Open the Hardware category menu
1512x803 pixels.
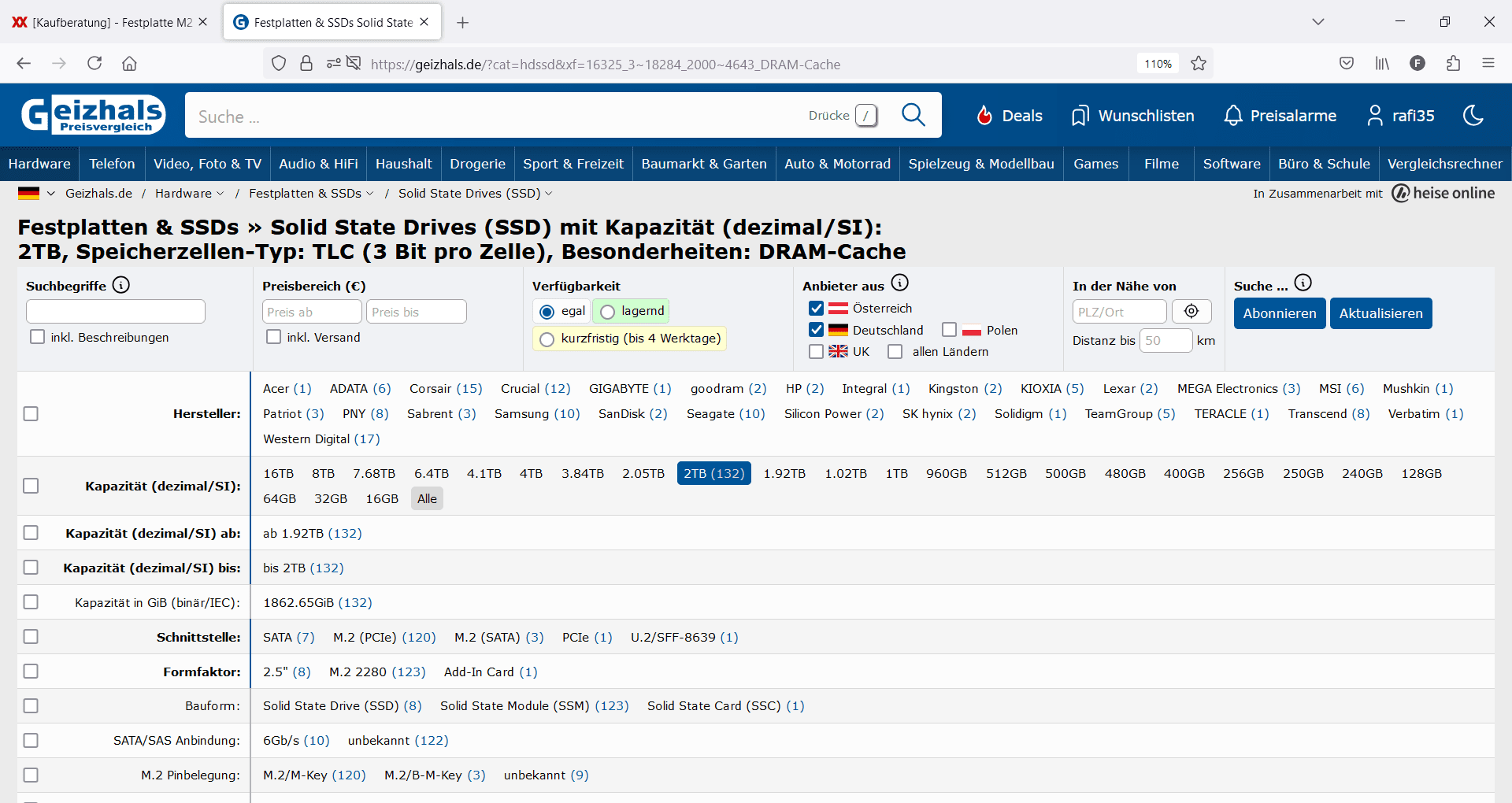point(39,164)
